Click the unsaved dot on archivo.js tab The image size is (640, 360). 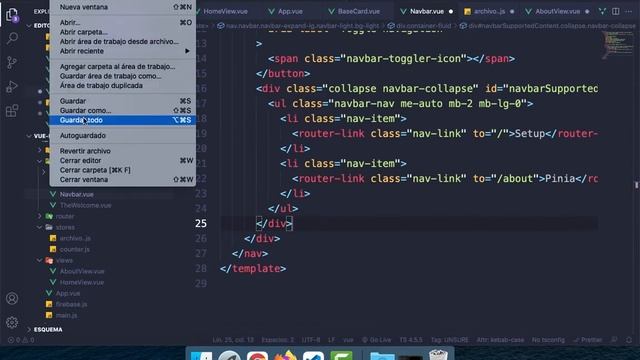[x=512, y=11]
